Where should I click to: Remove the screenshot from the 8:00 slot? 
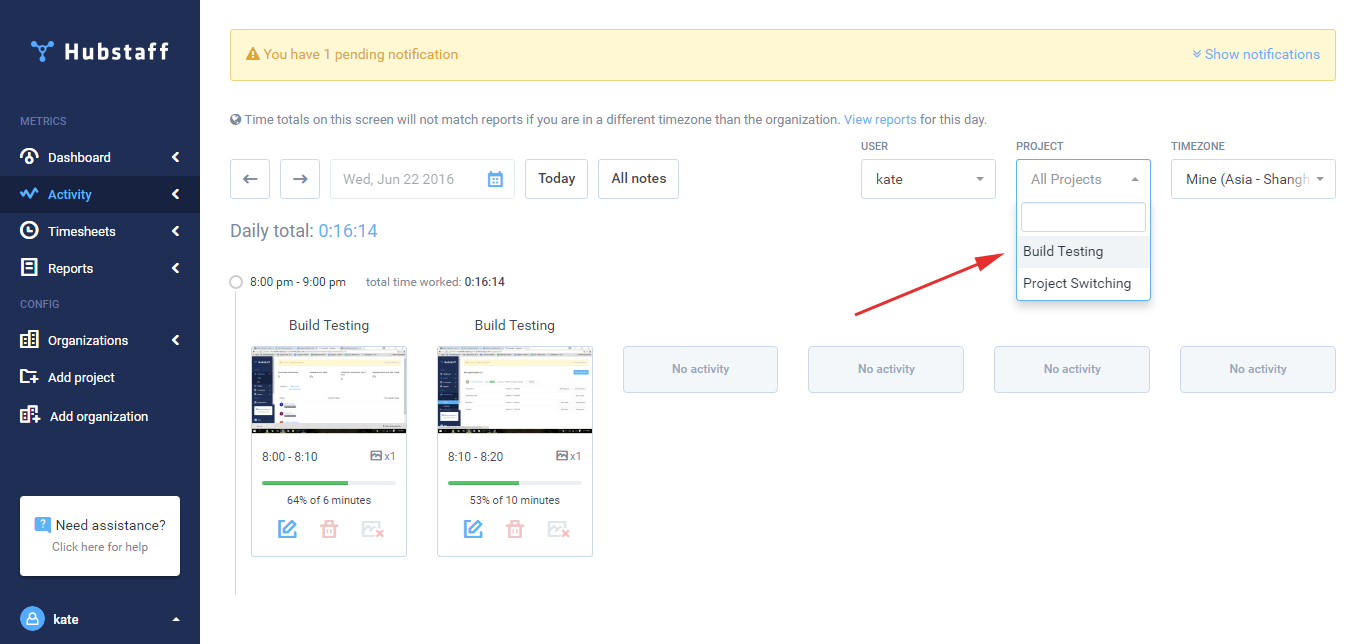(x=373, y=528)
